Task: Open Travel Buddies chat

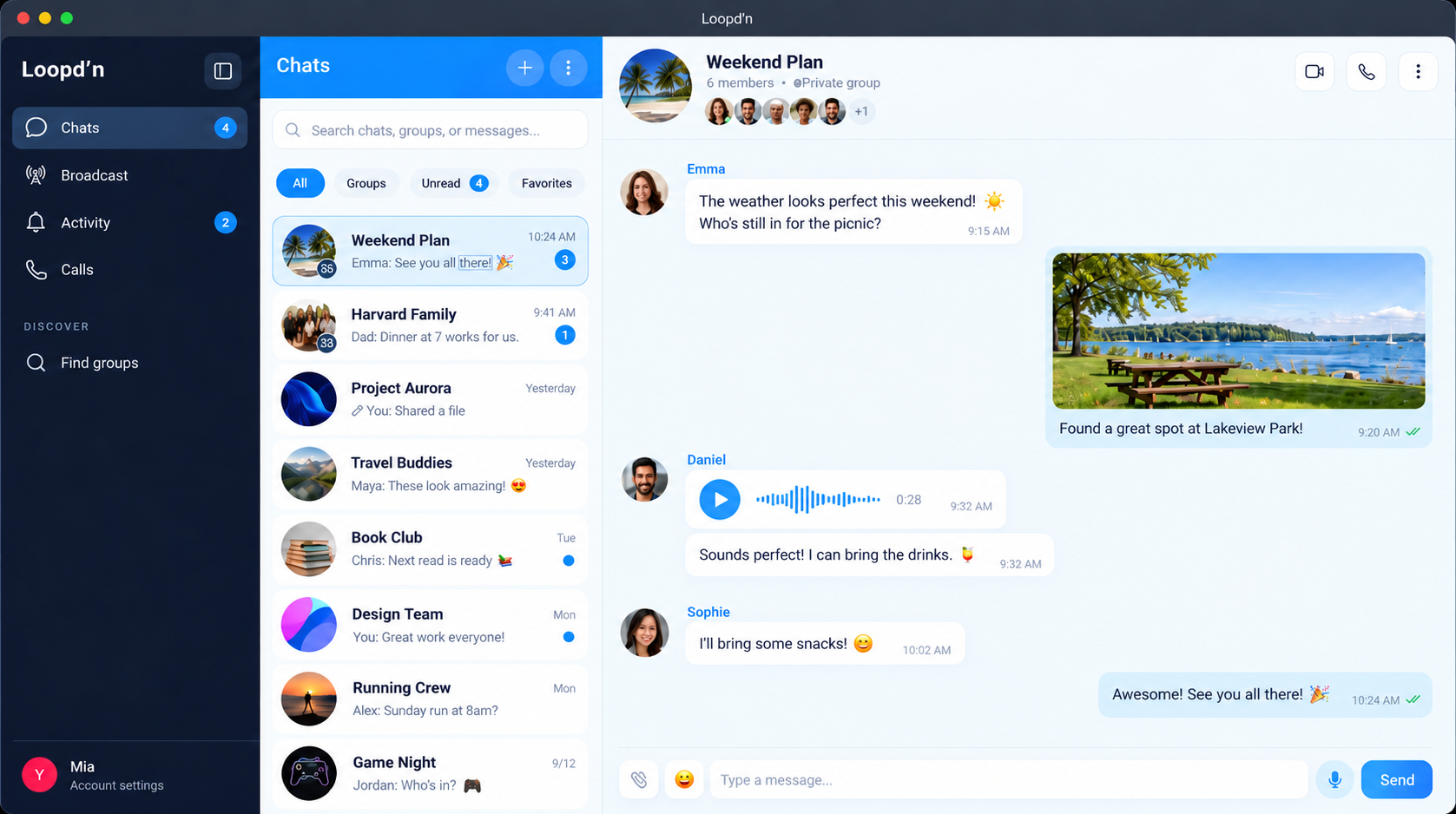Action: 431,474
